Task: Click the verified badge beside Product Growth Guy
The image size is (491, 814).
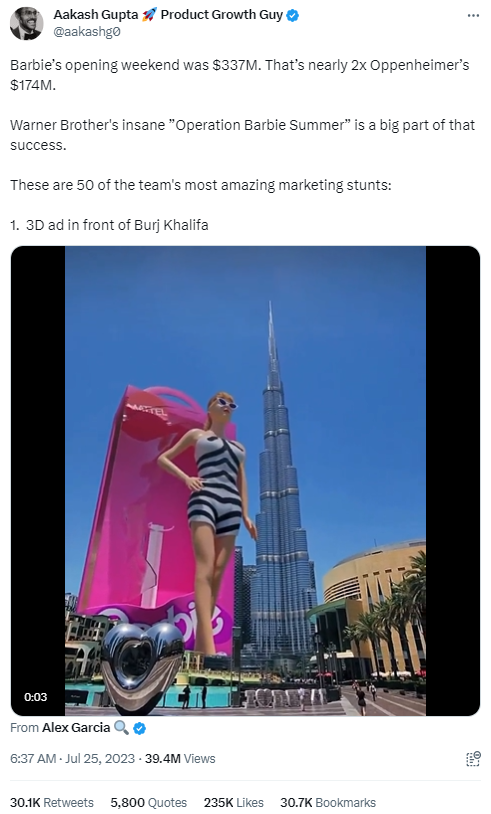Action: point(293,16)
